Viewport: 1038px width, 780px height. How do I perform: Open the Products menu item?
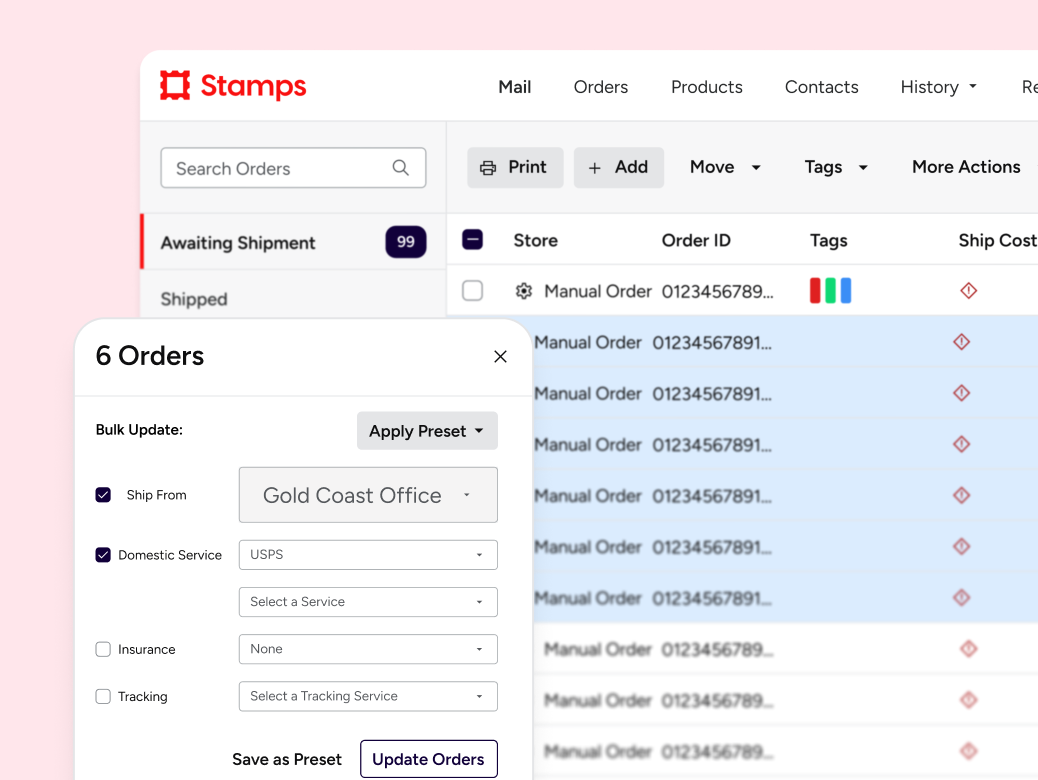point(706,87)
